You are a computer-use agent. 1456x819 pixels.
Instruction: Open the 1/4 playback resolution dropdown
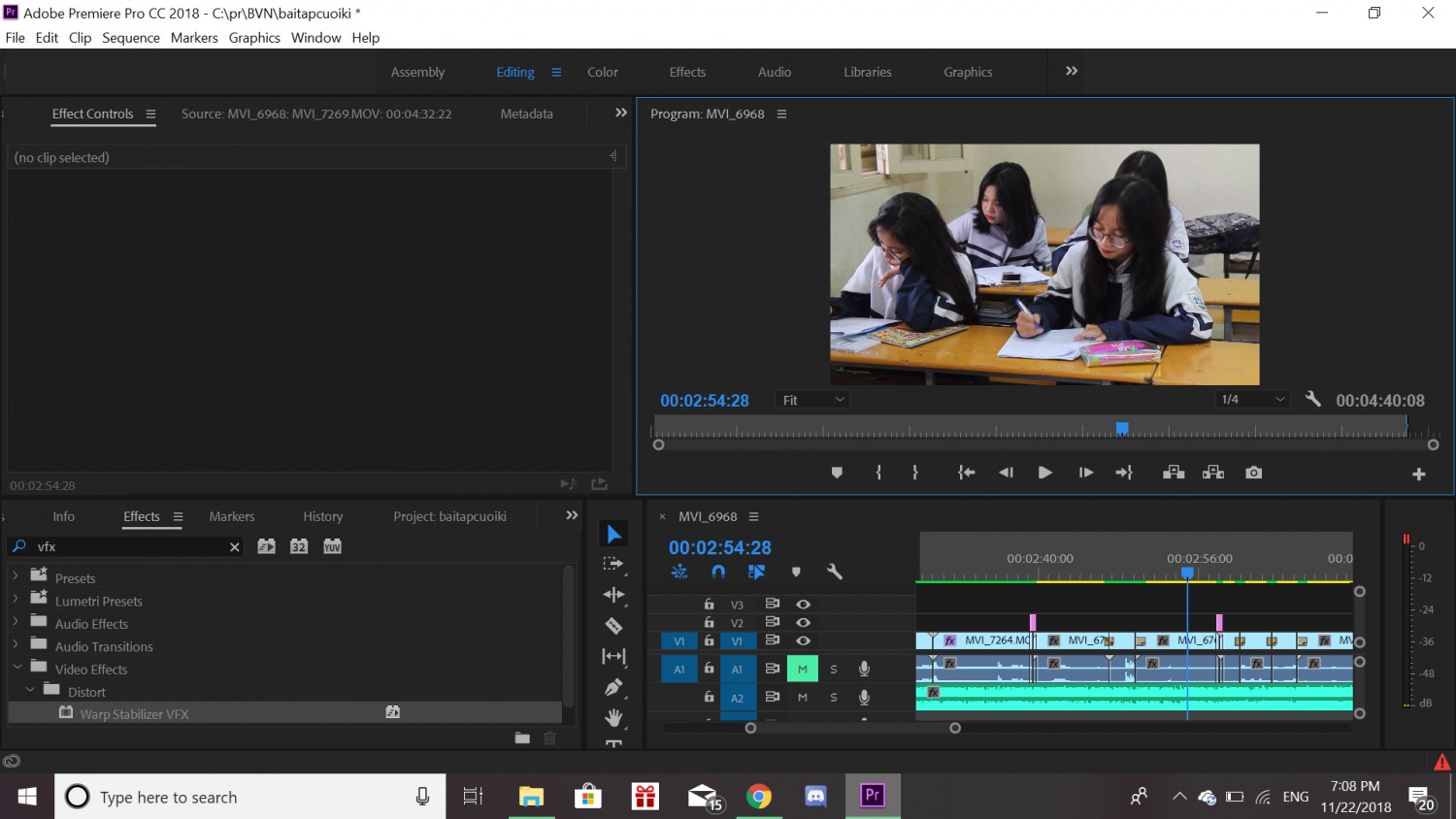click(x=1252, y=400)
